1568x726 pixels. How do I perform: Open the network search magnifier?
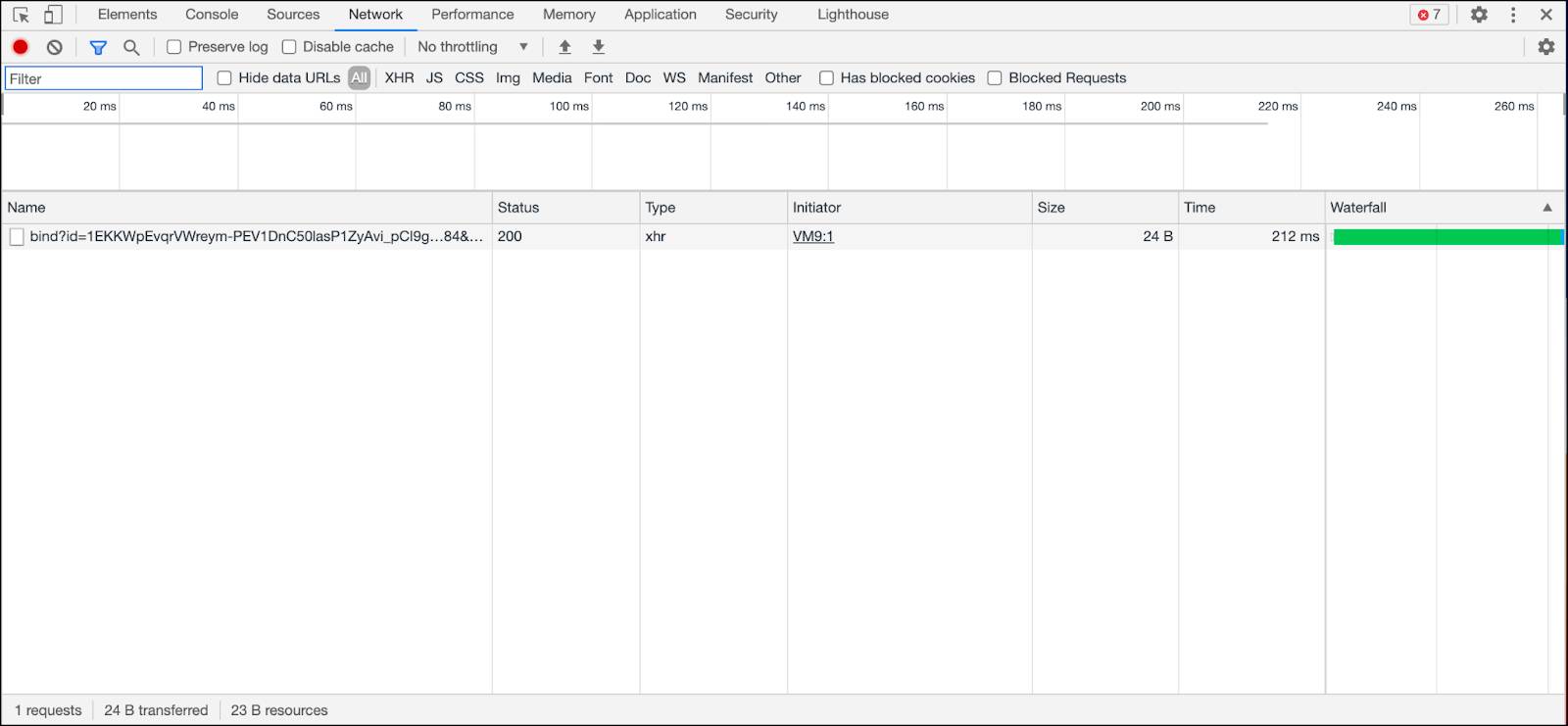[x=131, y=47]
